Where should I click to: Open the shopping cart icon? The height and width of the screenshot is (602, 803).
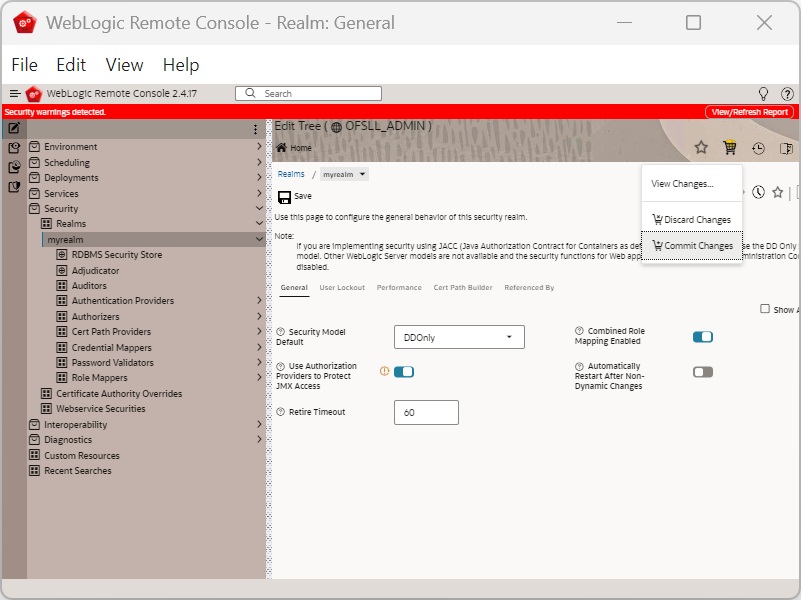click(x=730, y=148)
